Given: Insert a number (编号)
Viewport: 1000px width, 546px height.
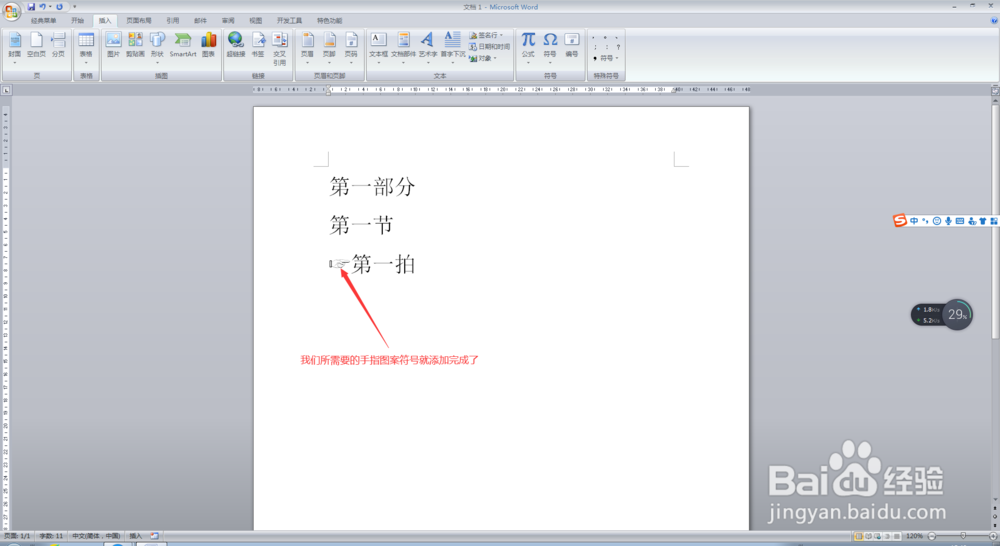Looking at the screenshot, I should tap(571, 45).
